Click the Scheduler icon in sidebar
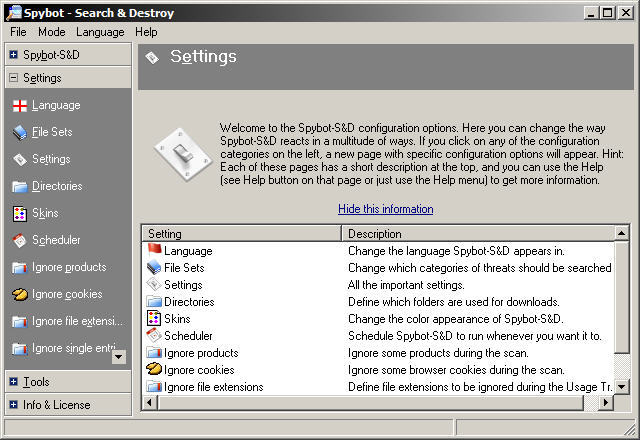This screenshot has width=640, height=440. click(x=20, y=240)
